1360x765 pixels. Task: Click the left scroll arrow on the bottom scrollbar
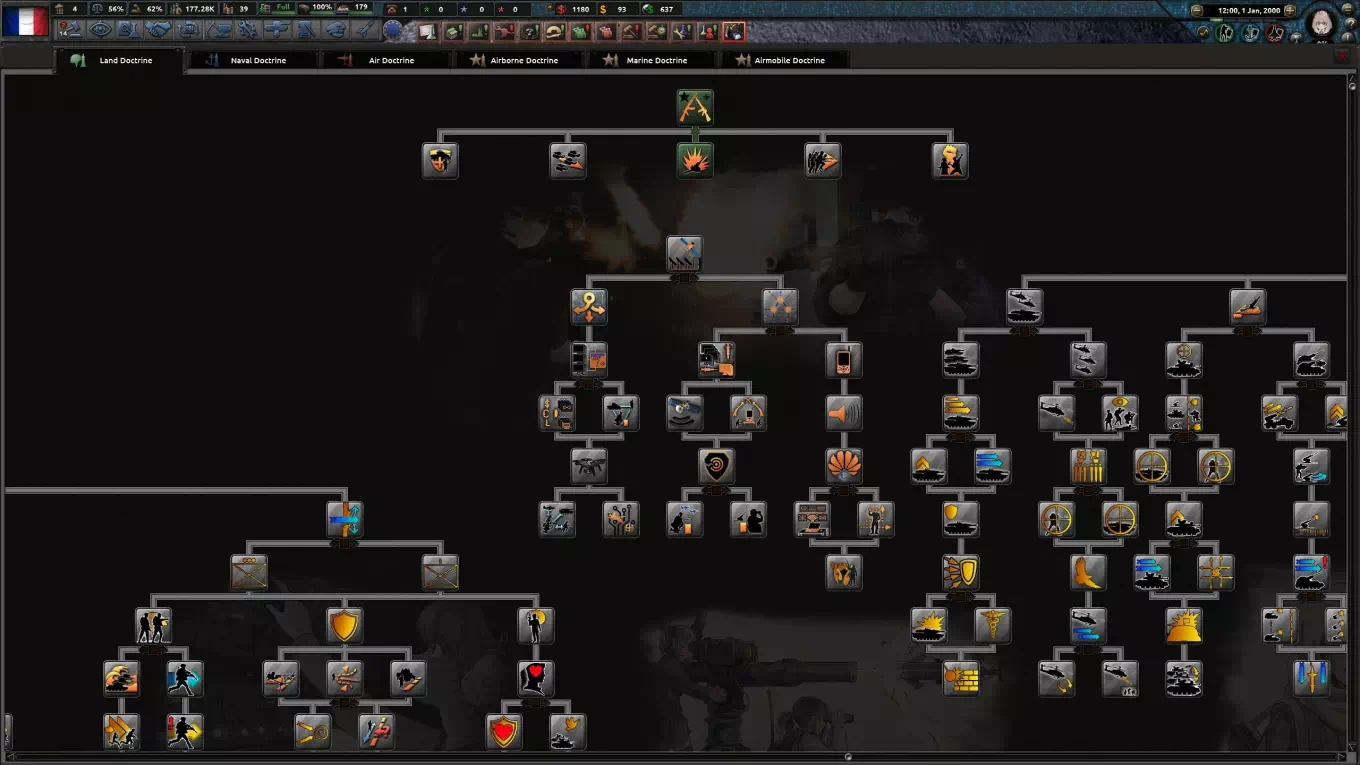click(9, 757)
